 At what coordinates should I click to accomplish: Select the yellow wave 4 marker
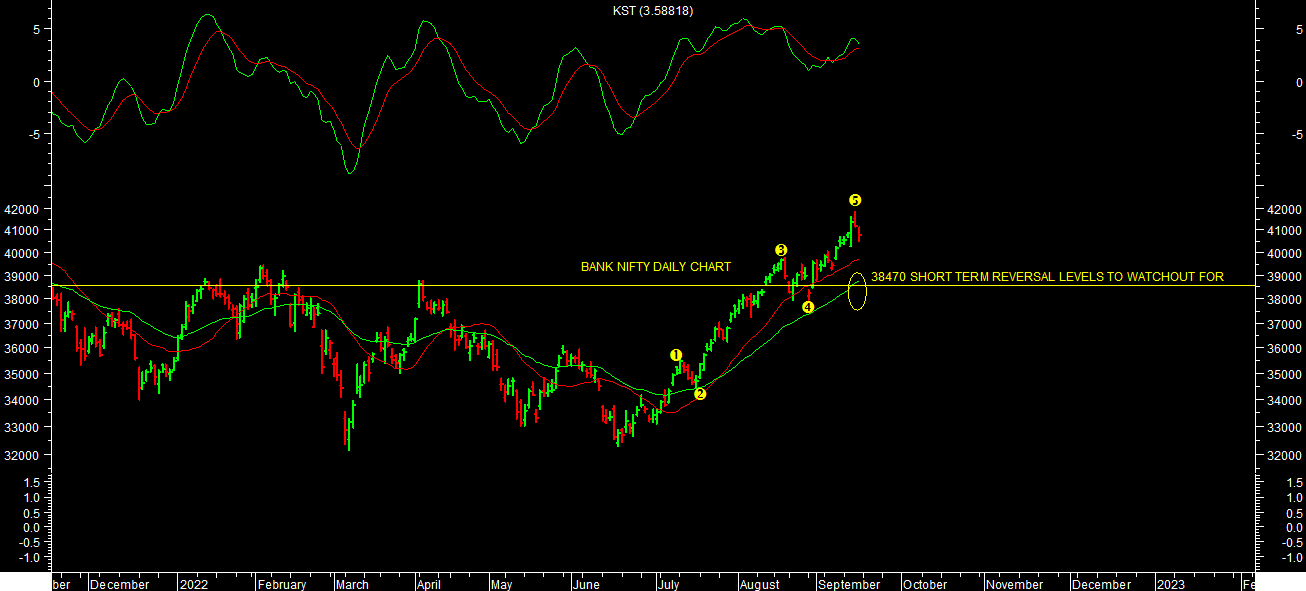pos(808,307)
